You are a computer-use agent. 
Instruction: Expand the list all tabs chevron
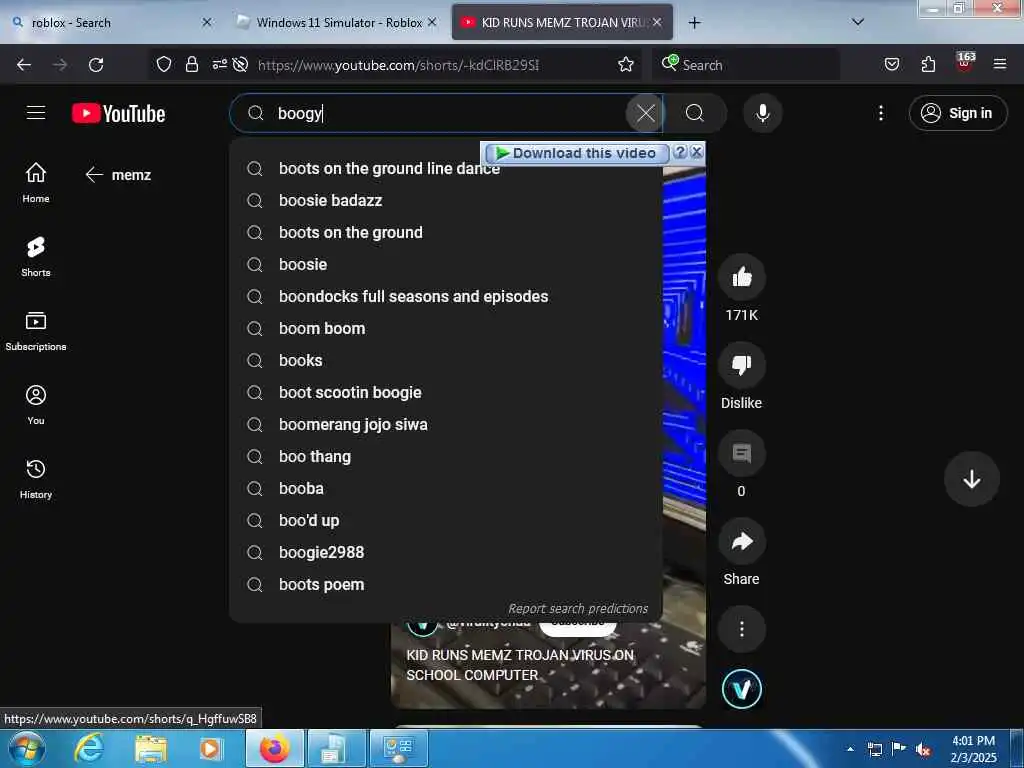click(x=857, y=22)
